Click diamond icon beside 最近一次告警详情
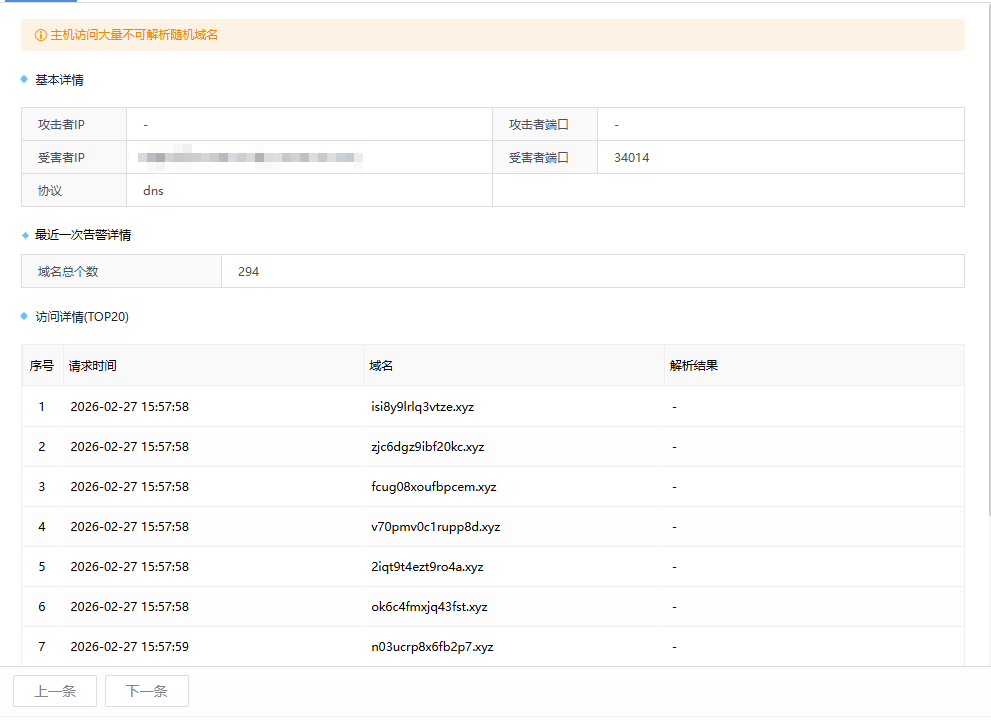This screenshot has width=991, height=721. [24, 235]
